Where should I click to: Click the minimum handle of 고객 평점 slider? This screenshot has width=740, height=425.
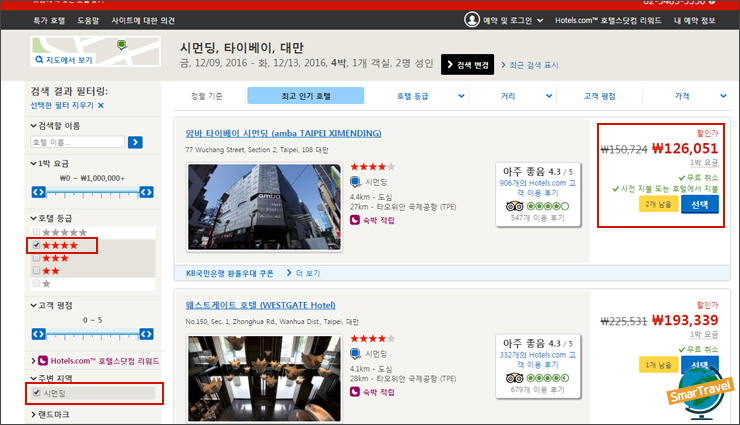39,334
